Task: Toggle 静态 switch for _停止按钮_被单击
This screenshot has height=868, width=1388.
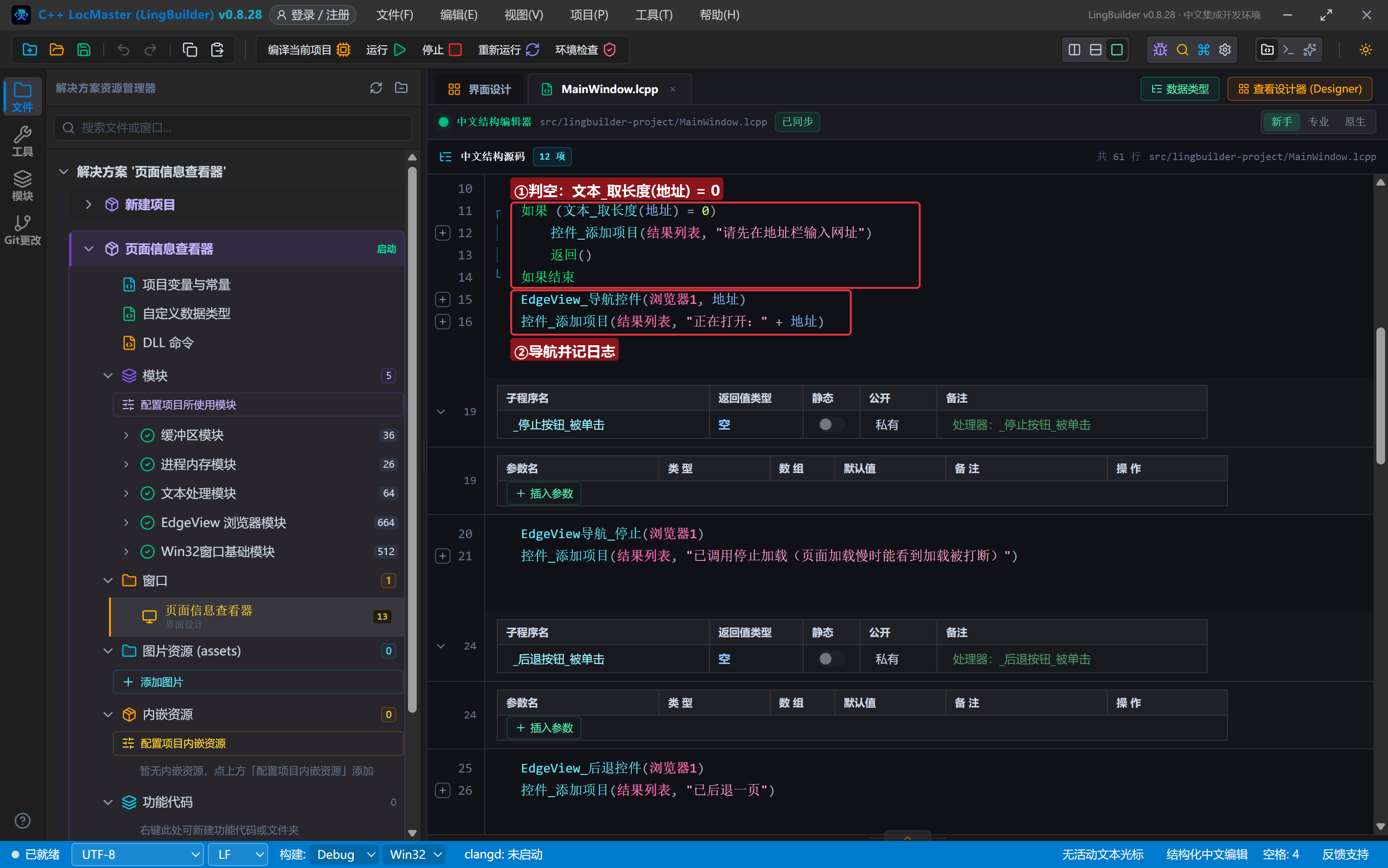Action: (x=830, y=424)
